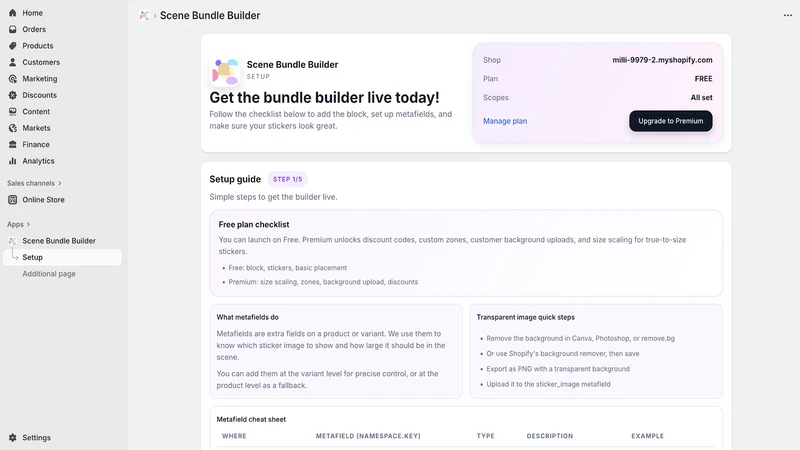Open the three-dot more actions menu
This screenshot has width=800, height=450.
point(788,15)
